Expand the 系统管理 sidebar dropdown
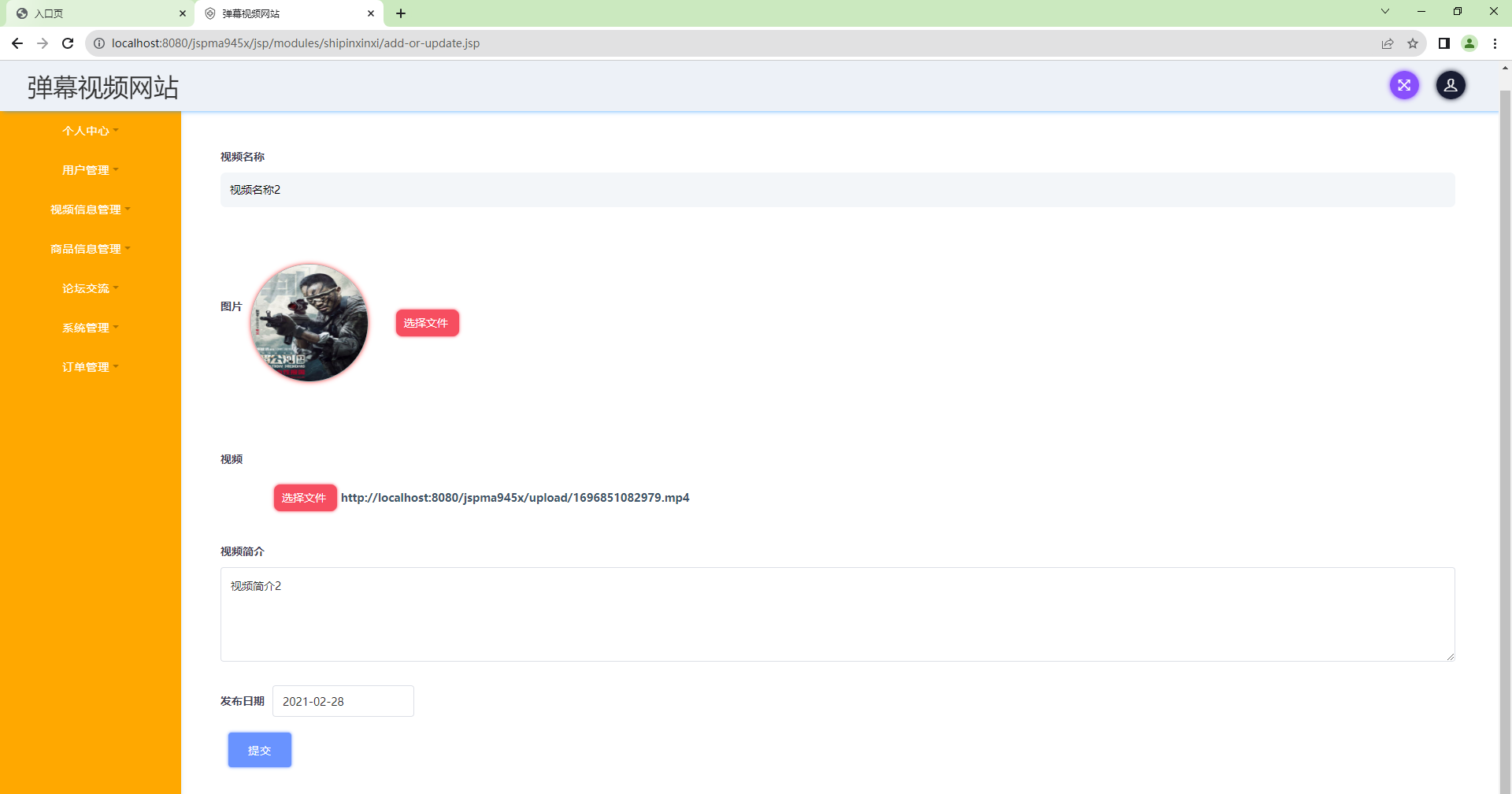The width and height of the screenshot is (1512, 794). pyautogui.click(x=90, y=327)
